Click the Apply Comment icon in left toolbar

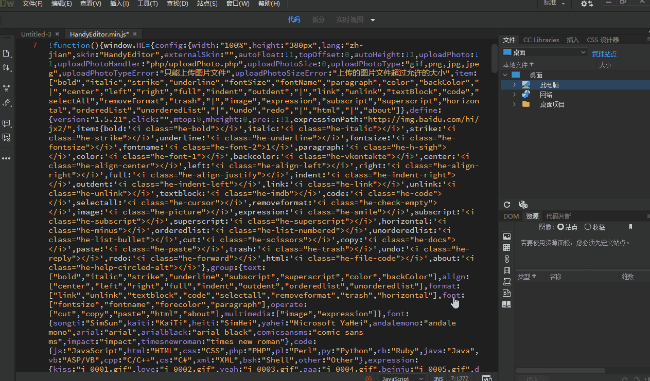6,124
